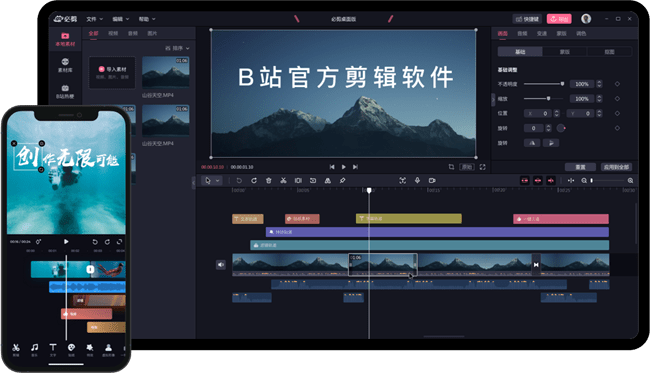Open the 快捷键 shortcuts button

coord(527,19)
